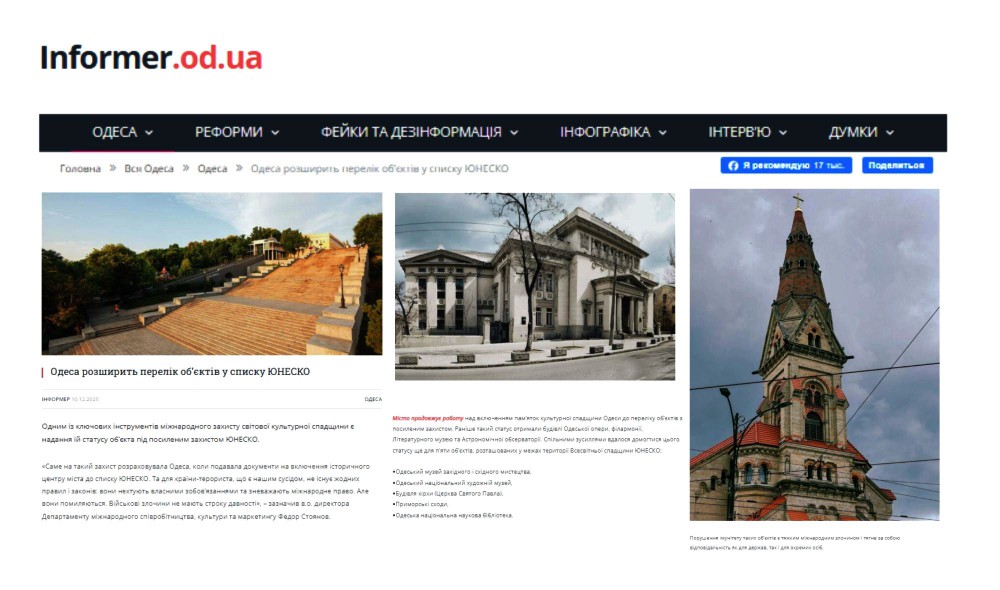Select ІНФОГРАФІКА in navigation bar
1000x590 pixels.
604,132
